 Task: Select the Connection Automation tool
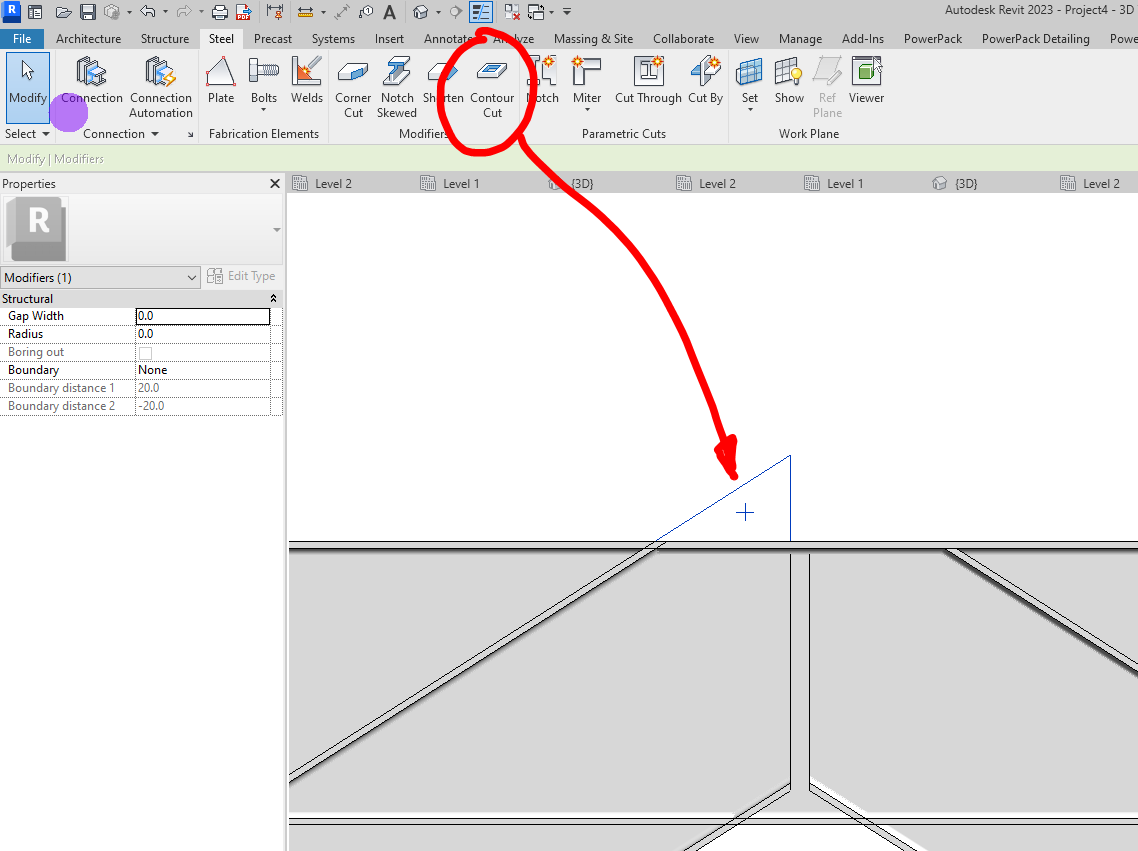click(x=161, y=85)
